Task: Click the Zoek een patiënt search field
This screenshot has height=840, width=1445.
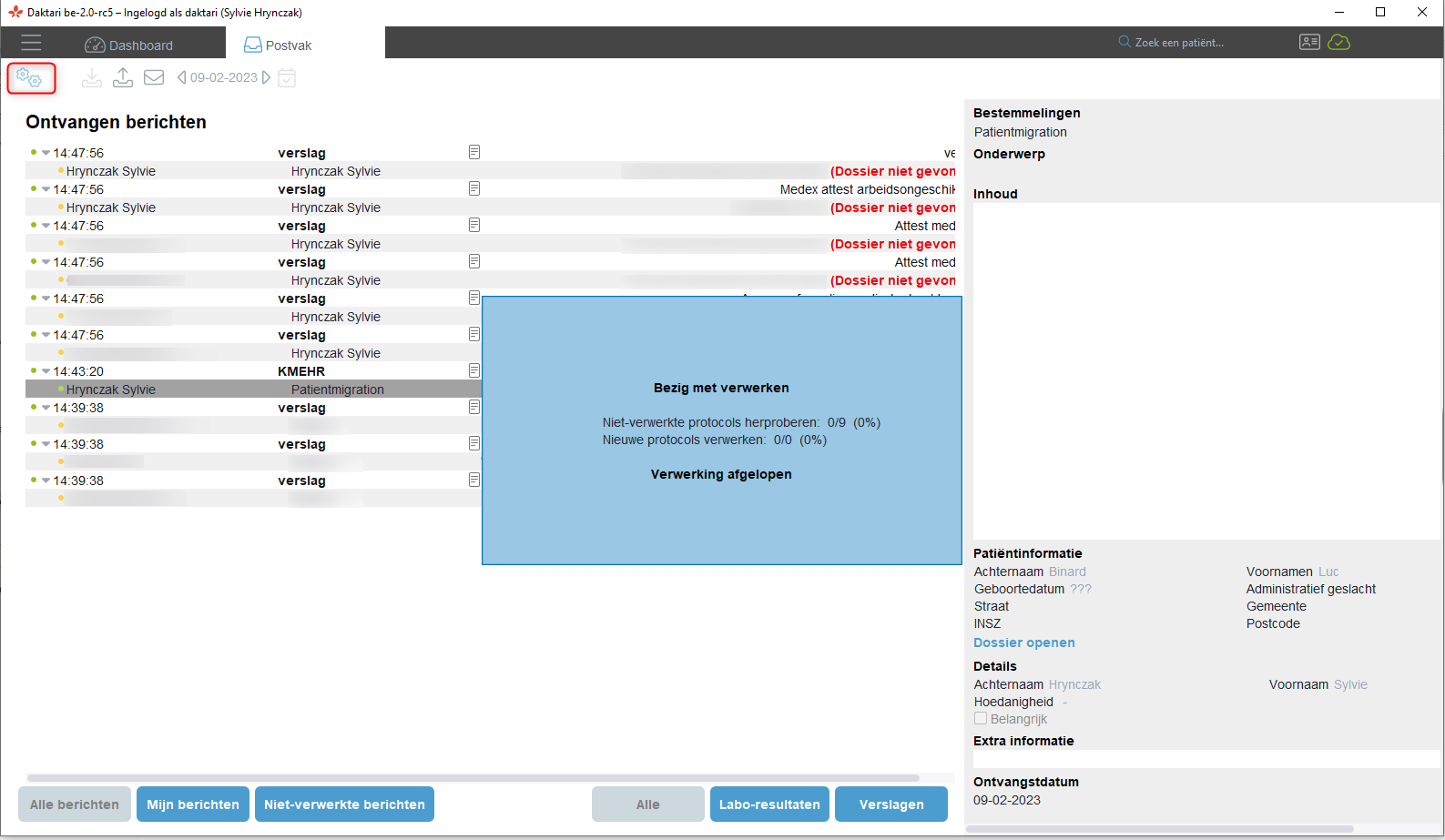Action: click(1179, 43)
